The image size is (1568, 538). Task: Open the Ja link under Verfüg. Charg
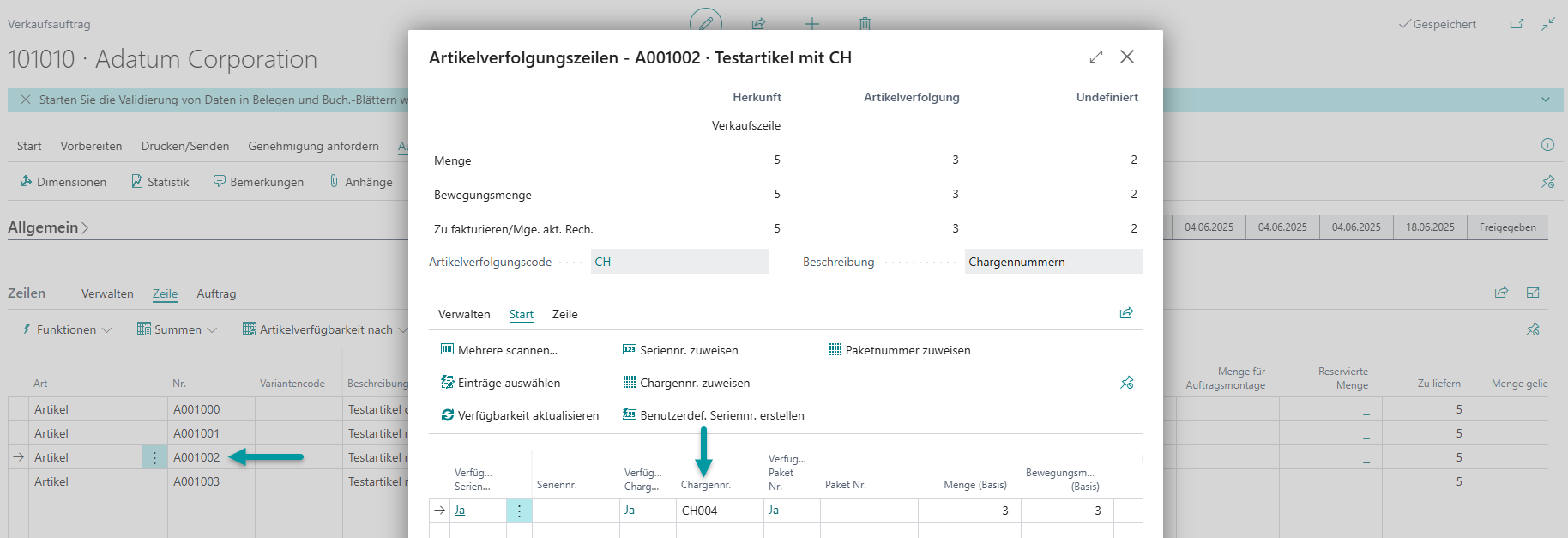[x=630, y=511]
